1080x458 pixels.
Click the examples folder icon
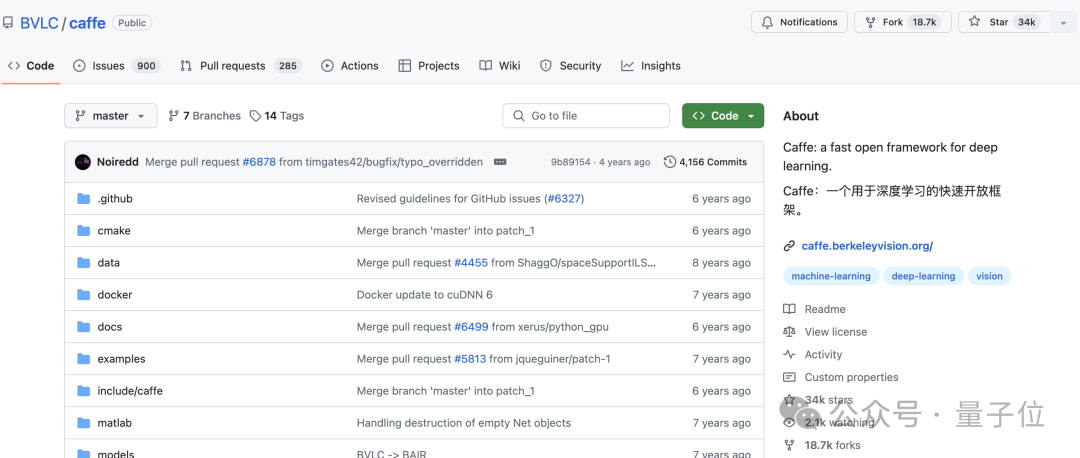[84, 359]
